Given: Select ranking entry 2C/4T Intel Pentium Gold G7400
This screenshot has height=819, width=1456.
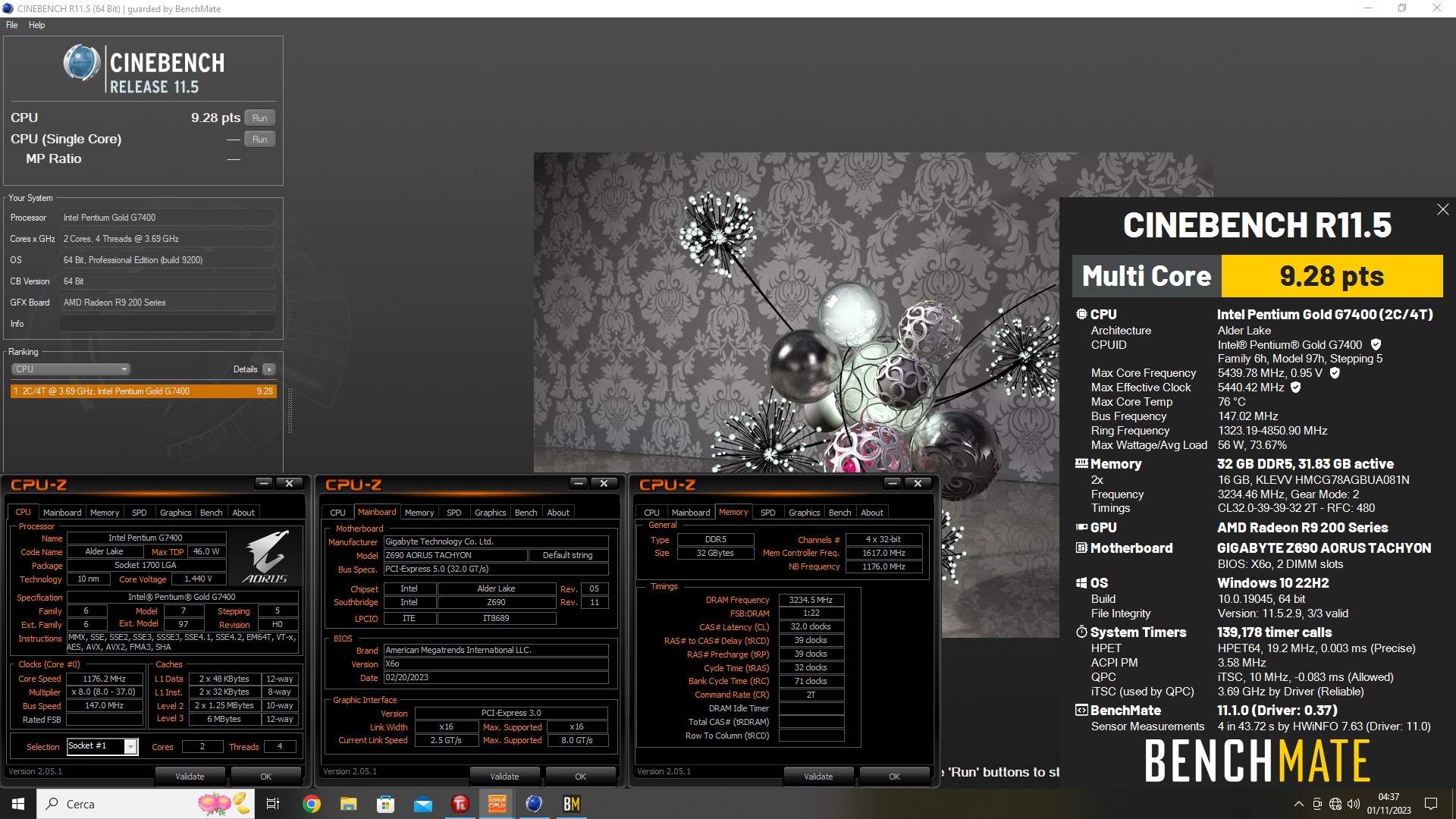Looking at the screenshot, I should [143, 391].
